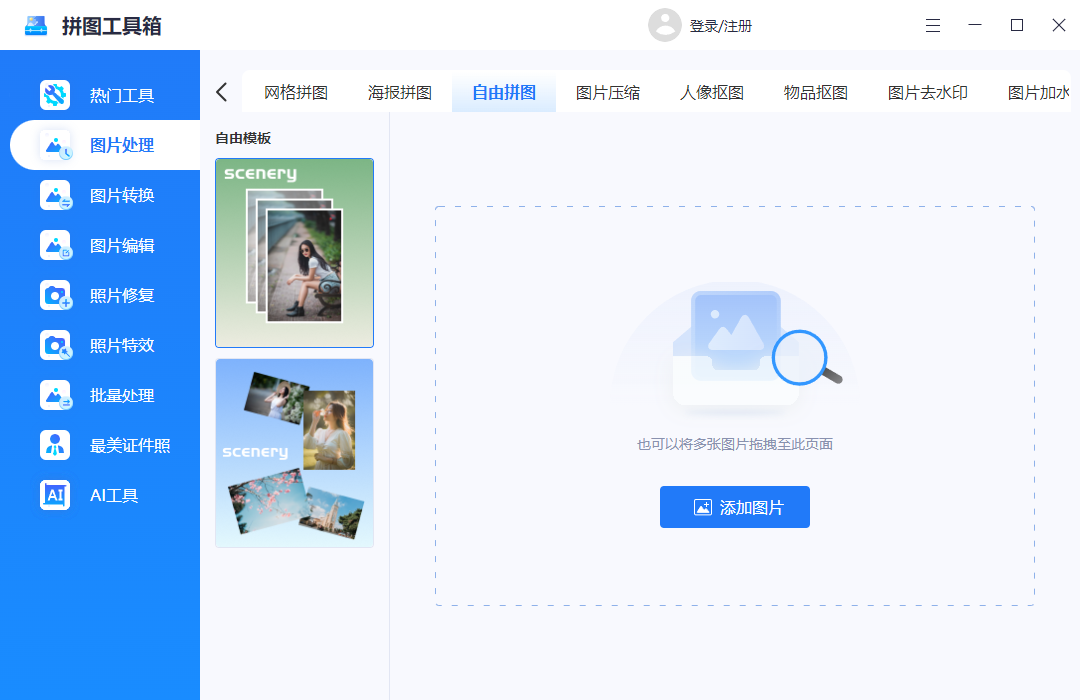Open the hamburger settings menu
The width and height of the screenshot is (1080, 700).
click(x=933, y=26)
